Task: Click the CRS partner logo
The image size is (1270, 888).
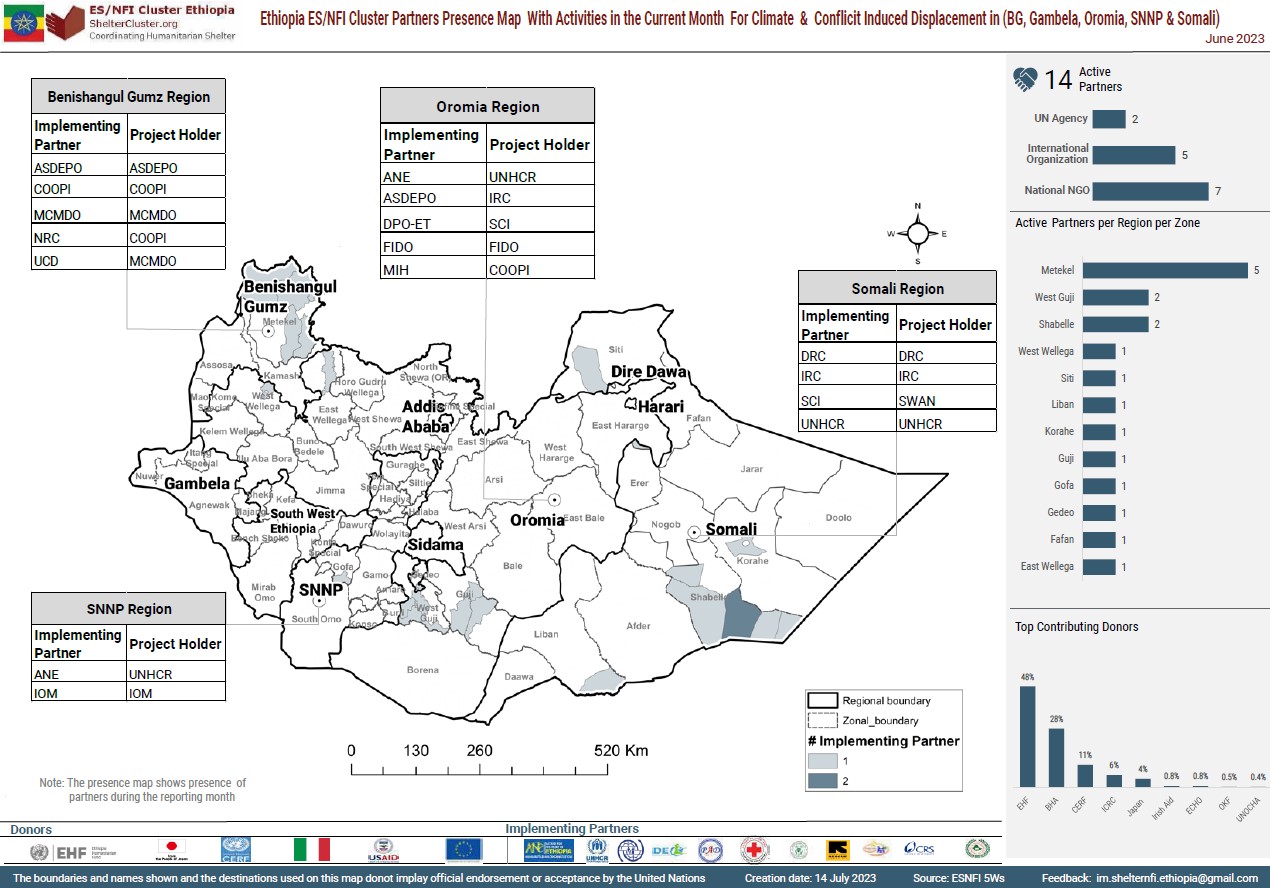Action: click(919, 849)
